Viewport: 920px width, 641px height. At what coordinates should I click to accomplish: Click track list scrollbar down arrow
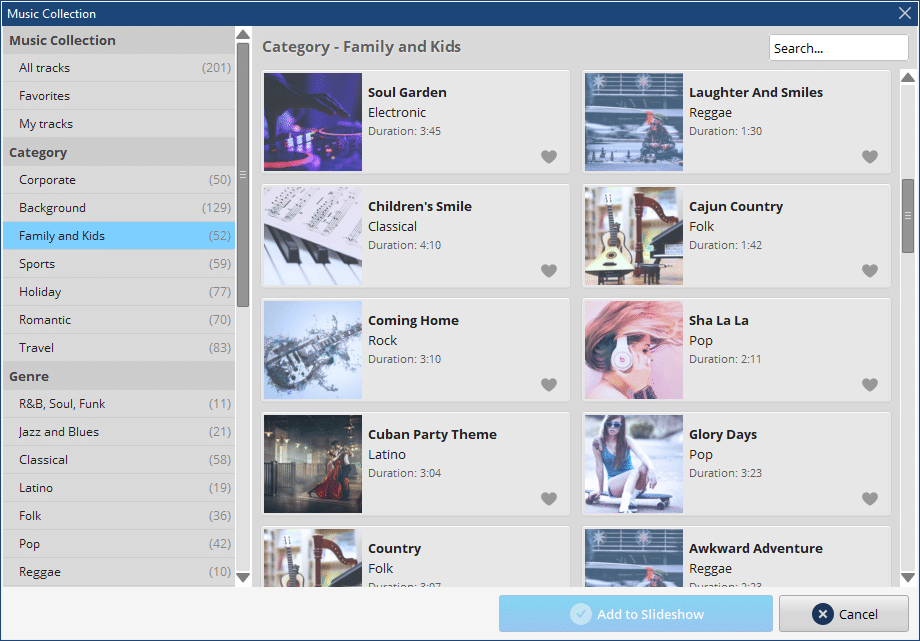pos(908,578)
